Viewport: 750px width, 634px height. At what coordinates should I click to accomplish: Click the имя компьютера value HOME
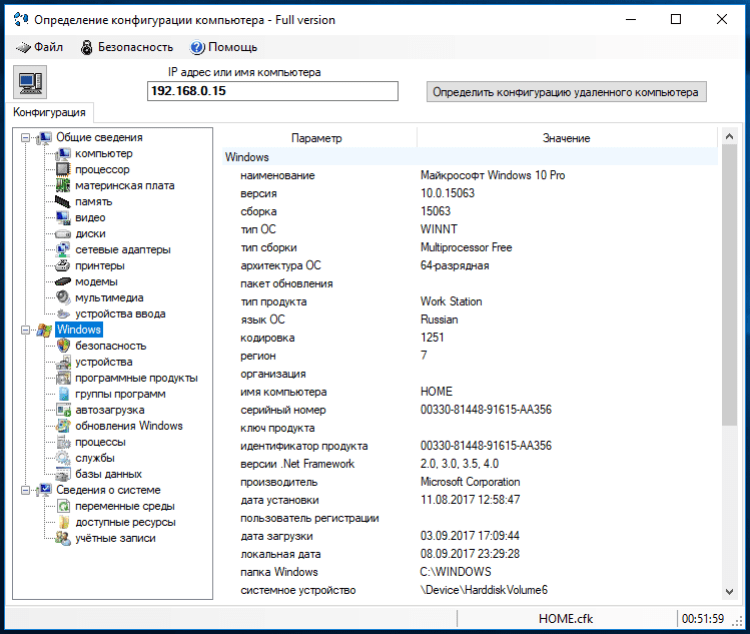pos(436,392)
